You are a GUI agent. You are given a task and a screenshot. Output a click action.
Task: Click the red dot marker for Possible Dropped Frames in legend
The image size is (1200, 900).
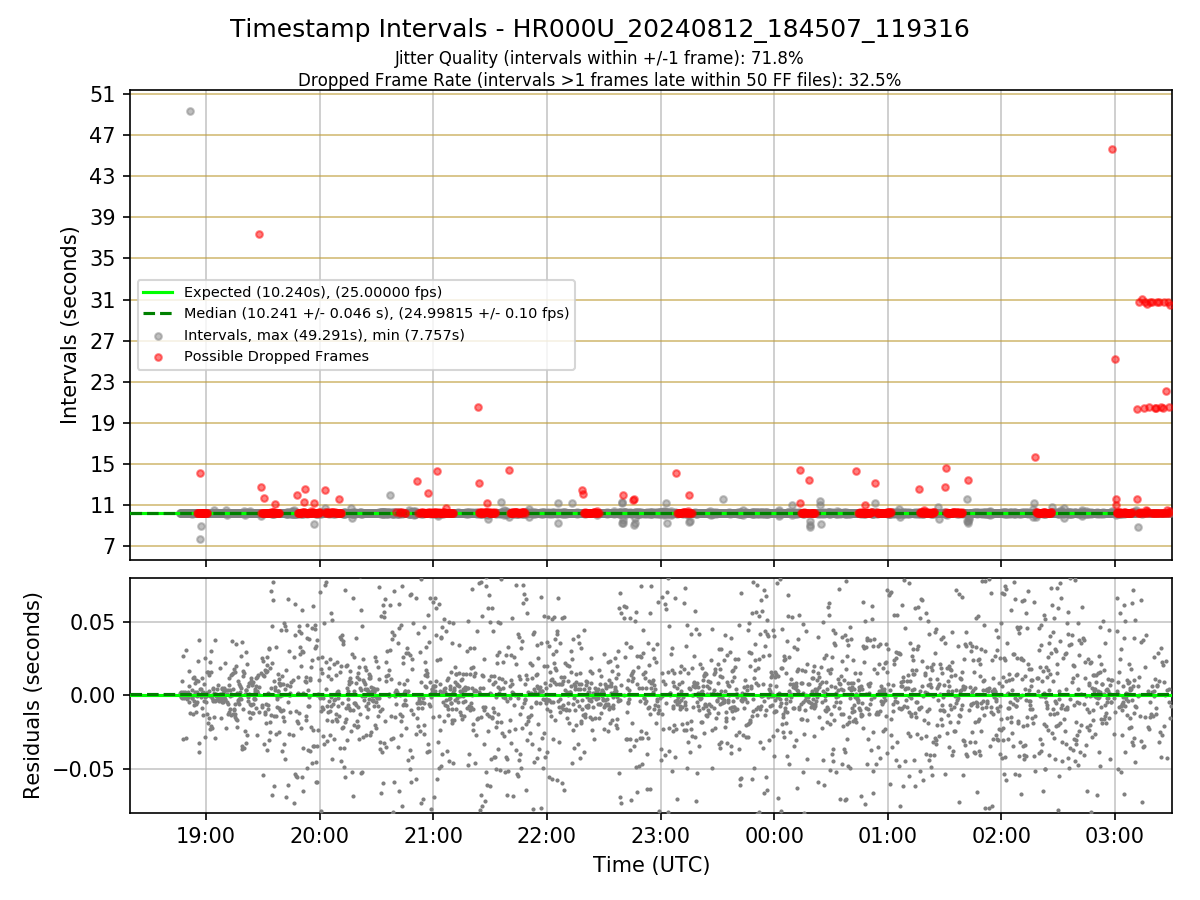(x=158, y=356)
